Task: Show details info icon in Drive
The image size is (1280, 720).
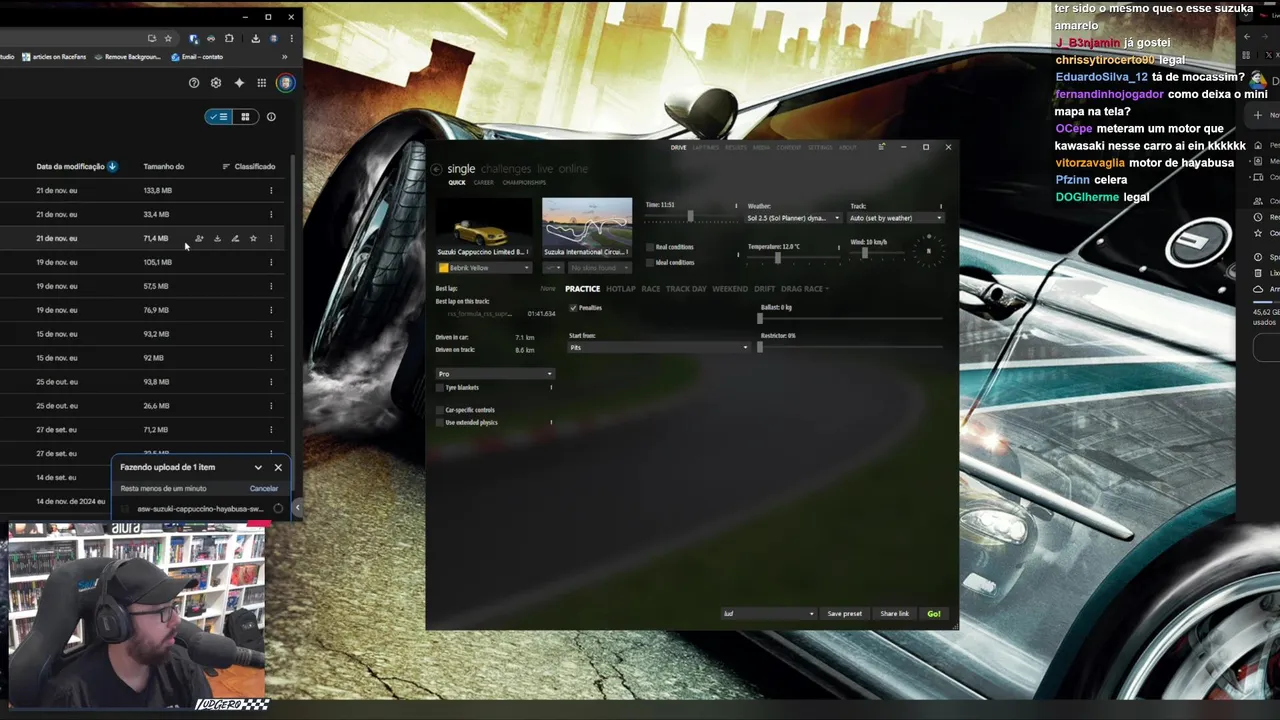Action: point(271,117)
